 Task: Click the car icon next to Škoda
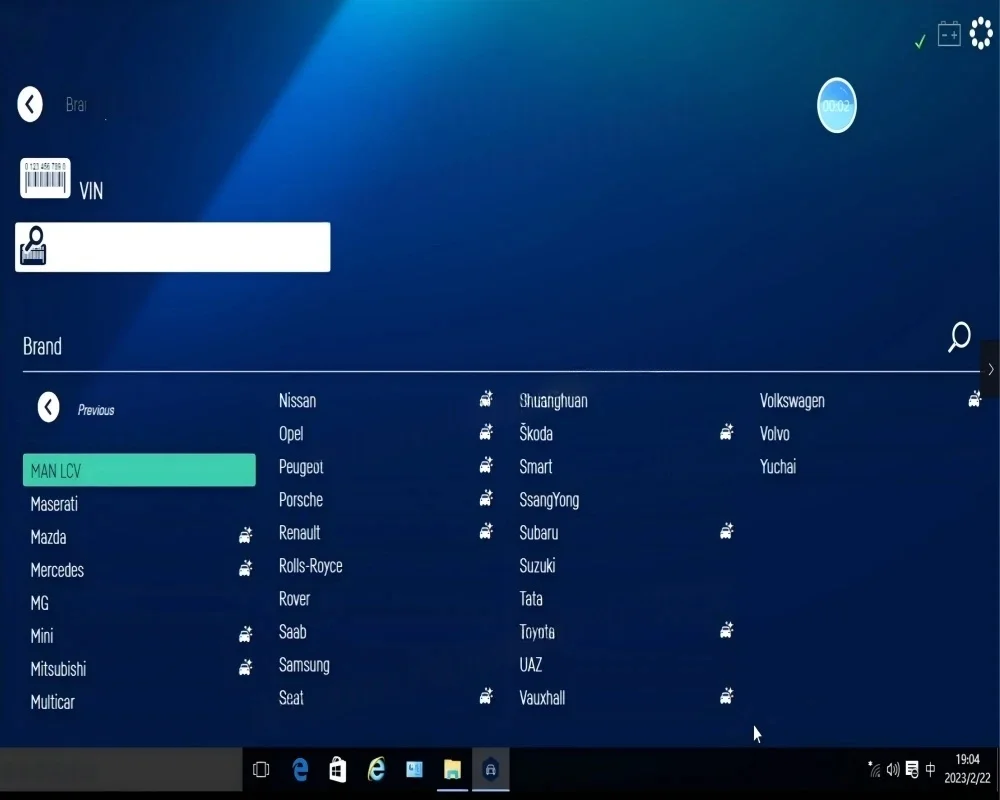click(x=726, y=432)
